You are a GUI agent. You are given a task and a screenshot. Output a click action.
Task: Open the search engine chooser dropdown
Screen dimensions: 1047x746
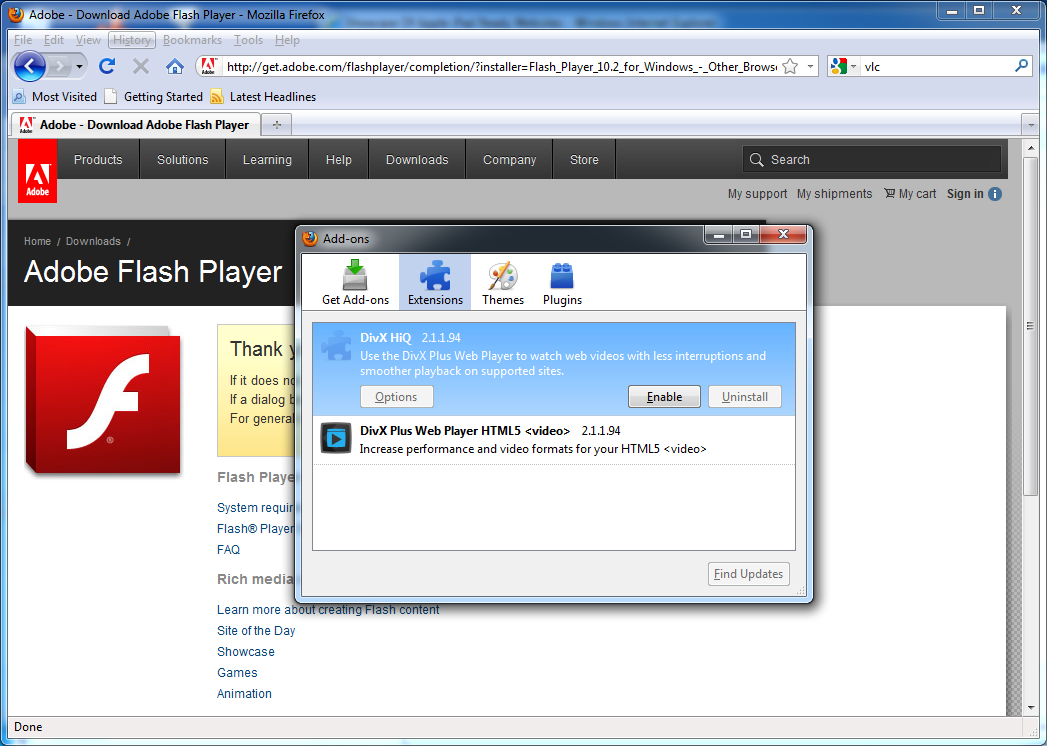853,66
